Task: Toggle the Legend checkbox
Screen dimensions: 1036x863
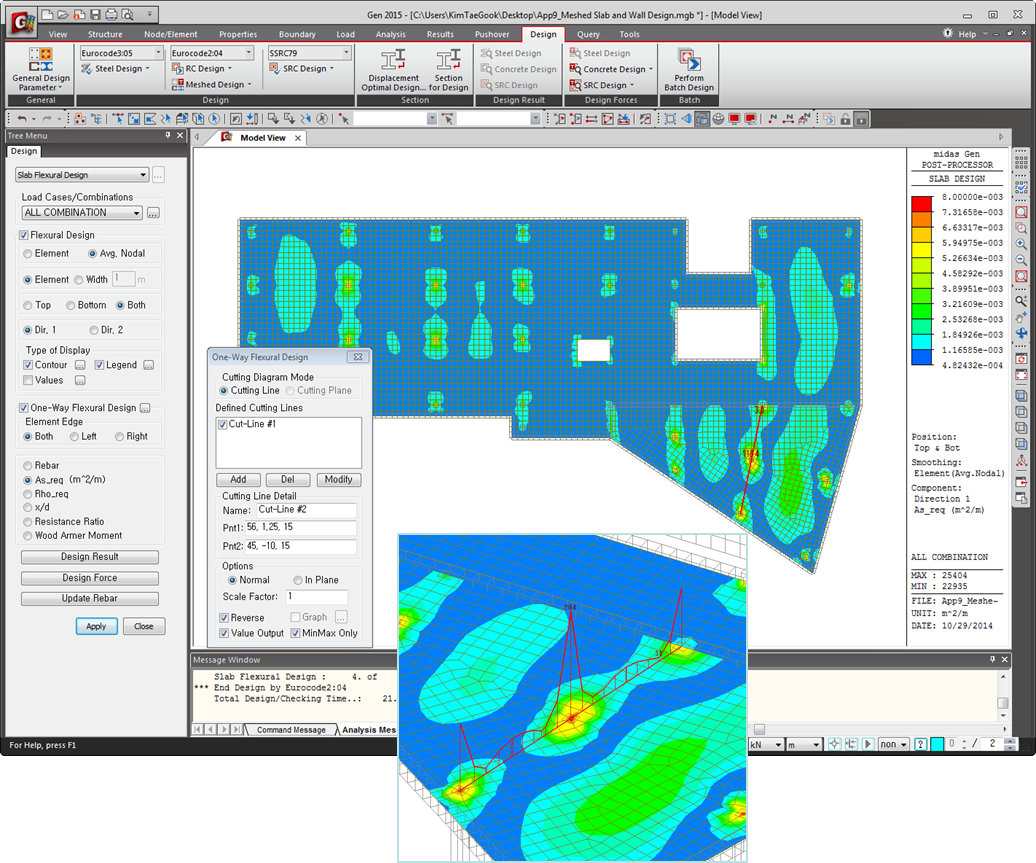Action: click(99, 365)
